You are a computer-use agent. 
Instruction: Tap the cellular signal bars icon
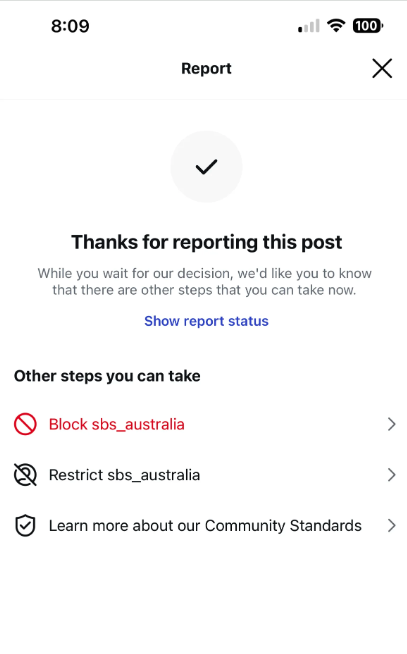coord(309,26)
